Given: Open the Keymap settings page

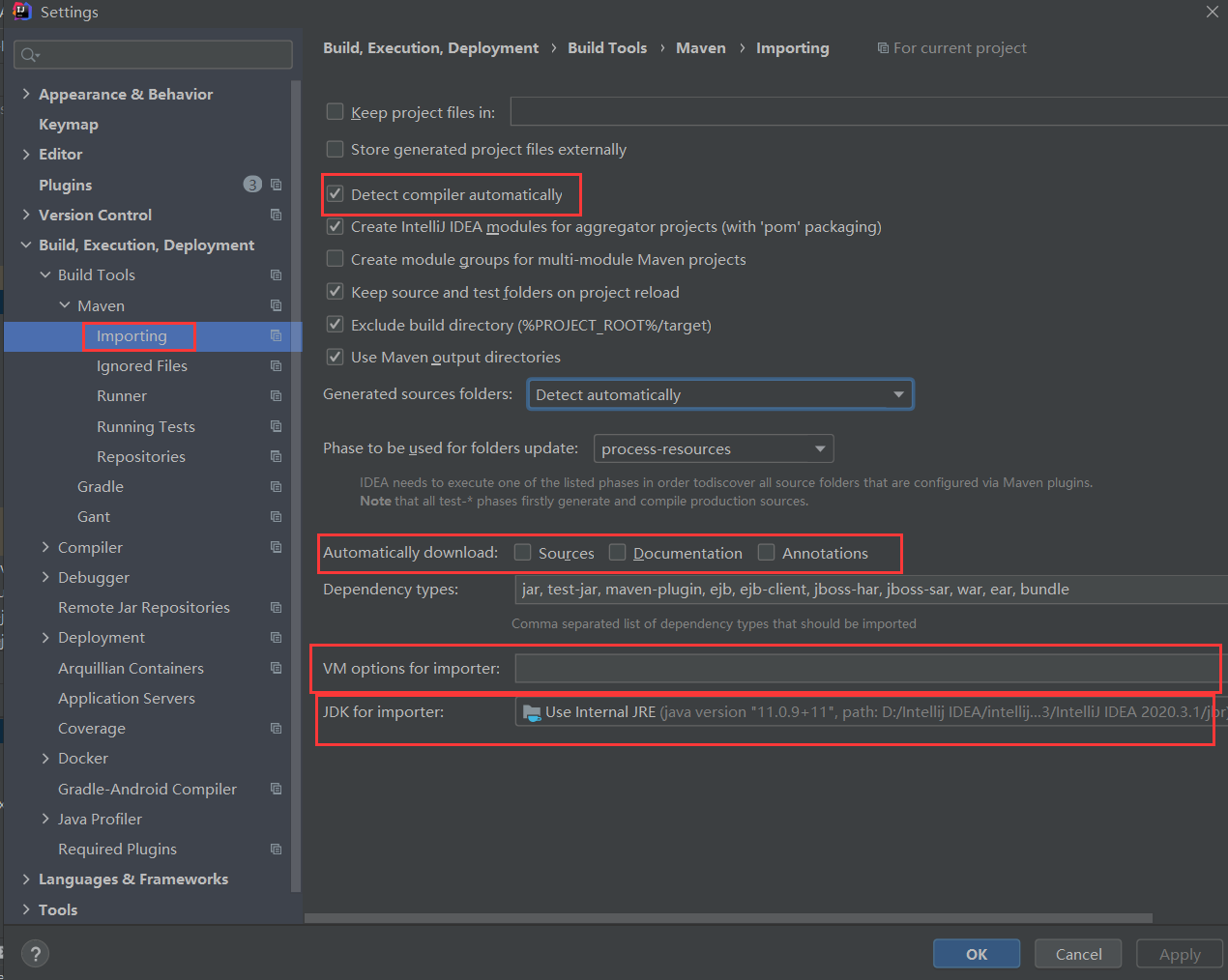Looking at the screenshot, I should click(x=69, y=125).
